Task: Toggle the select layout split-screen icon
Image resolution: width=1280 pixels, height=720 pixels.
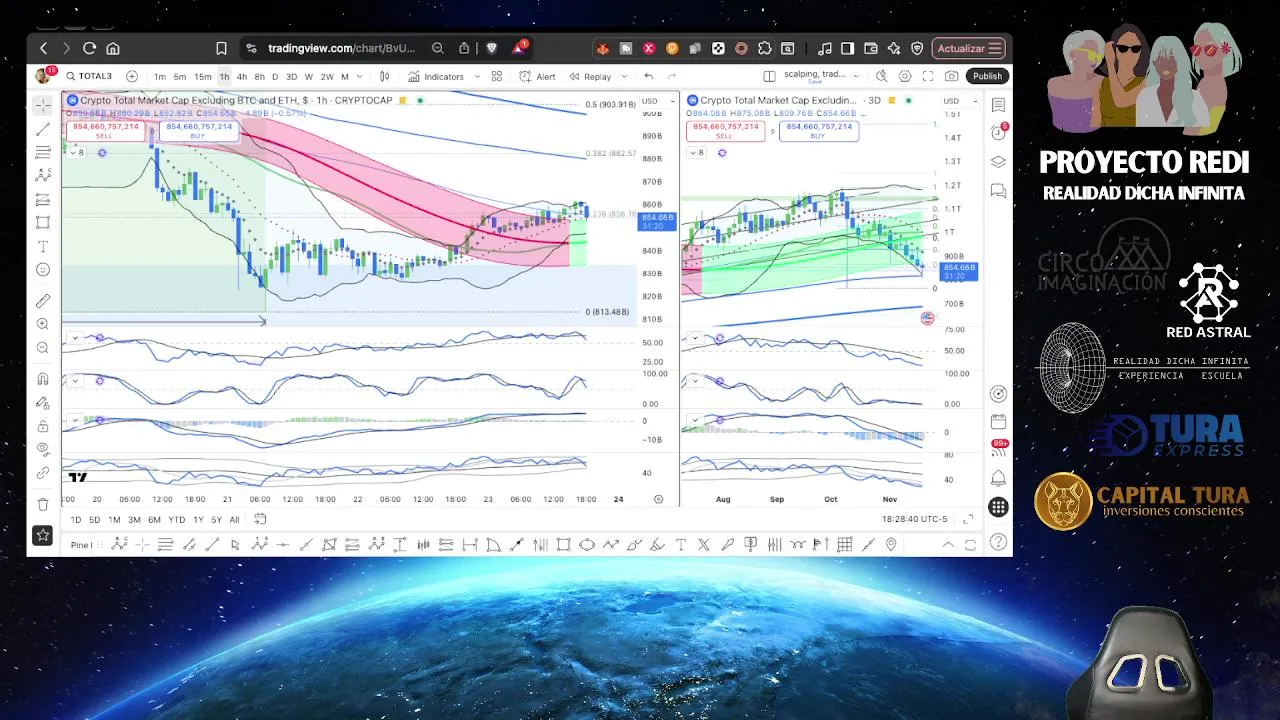Action: (769, 76)
